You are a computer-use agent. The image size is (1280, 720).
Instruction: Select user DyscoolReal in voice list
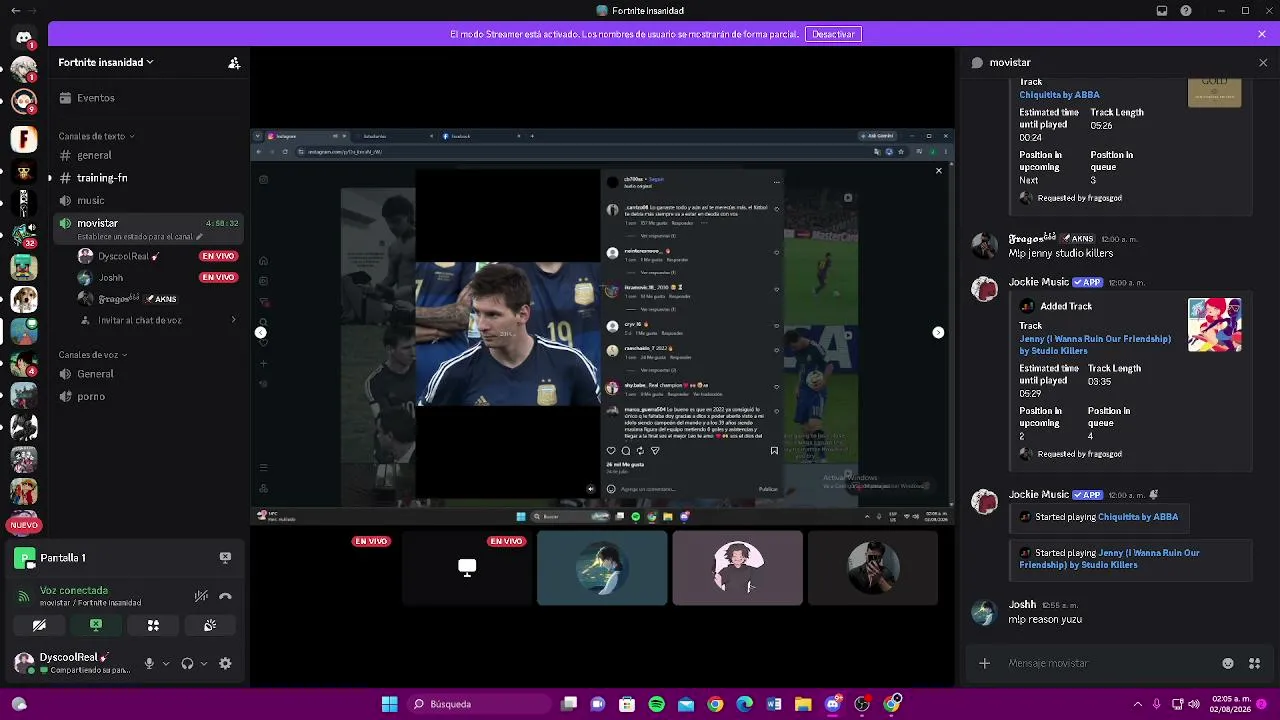pyautogui.click(x=123, y=256)
